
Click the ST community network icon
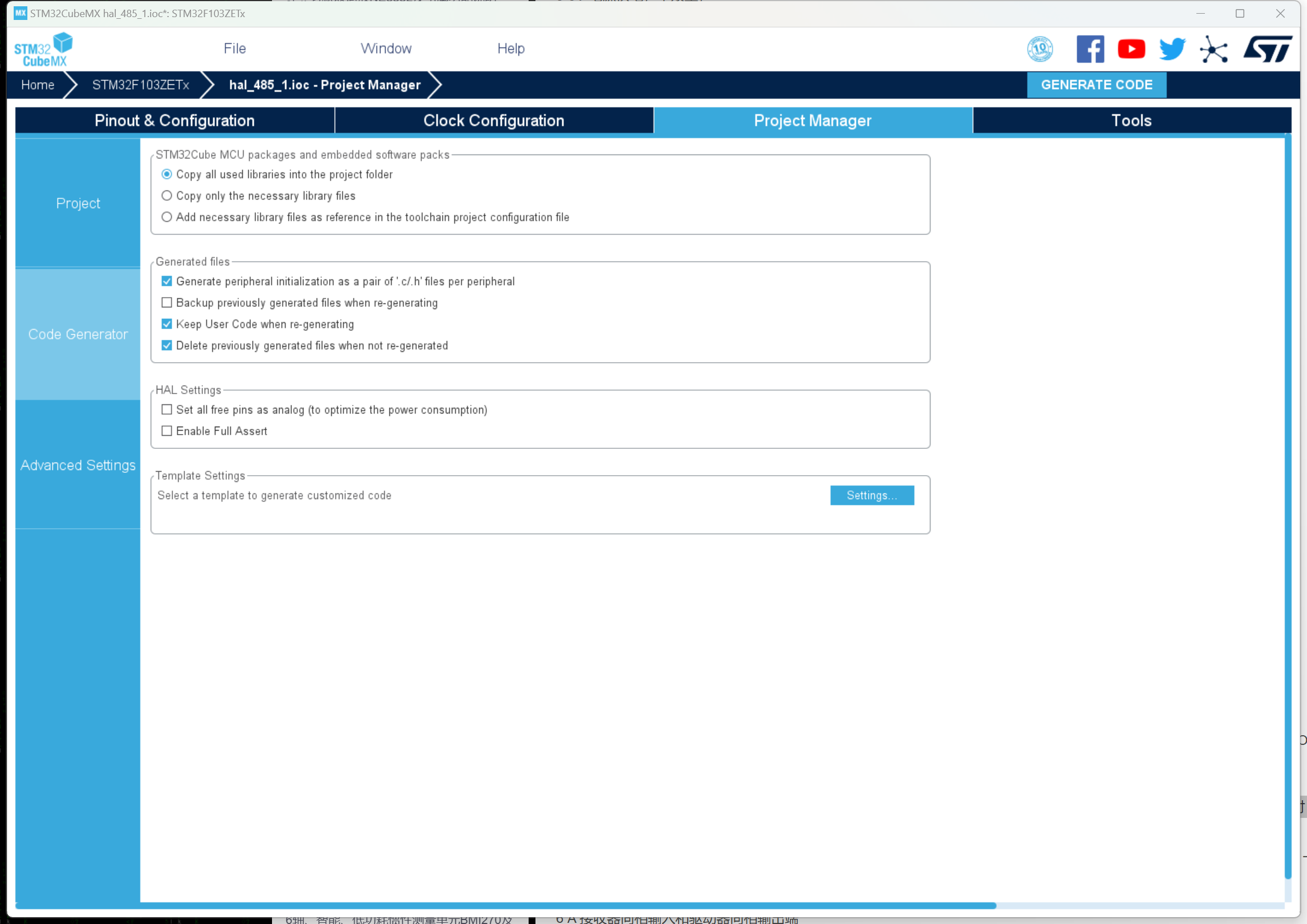tap(1213, 50)
